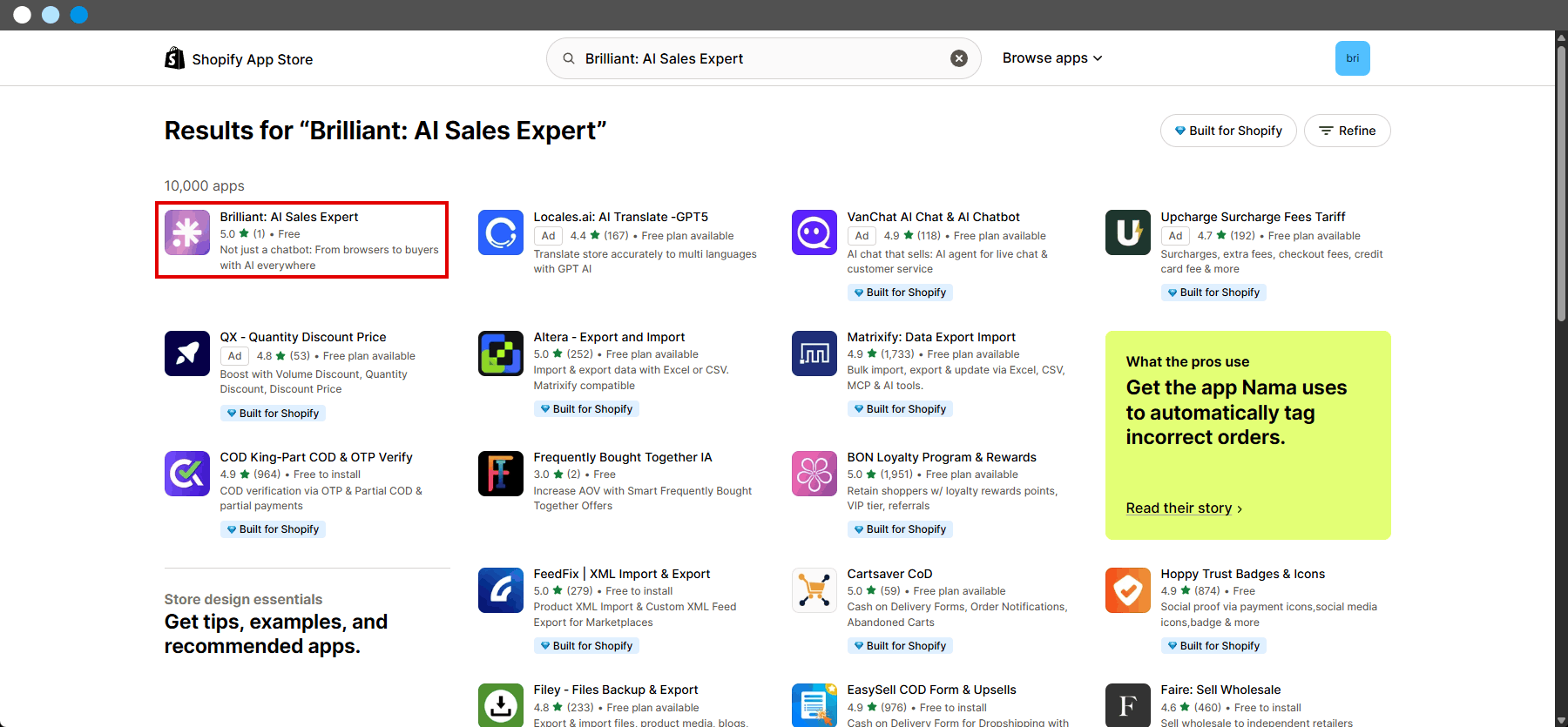The width and height of the screenshot is (1568, 727).
Task: Open the bri account avatar menu
Action: 1353,58
